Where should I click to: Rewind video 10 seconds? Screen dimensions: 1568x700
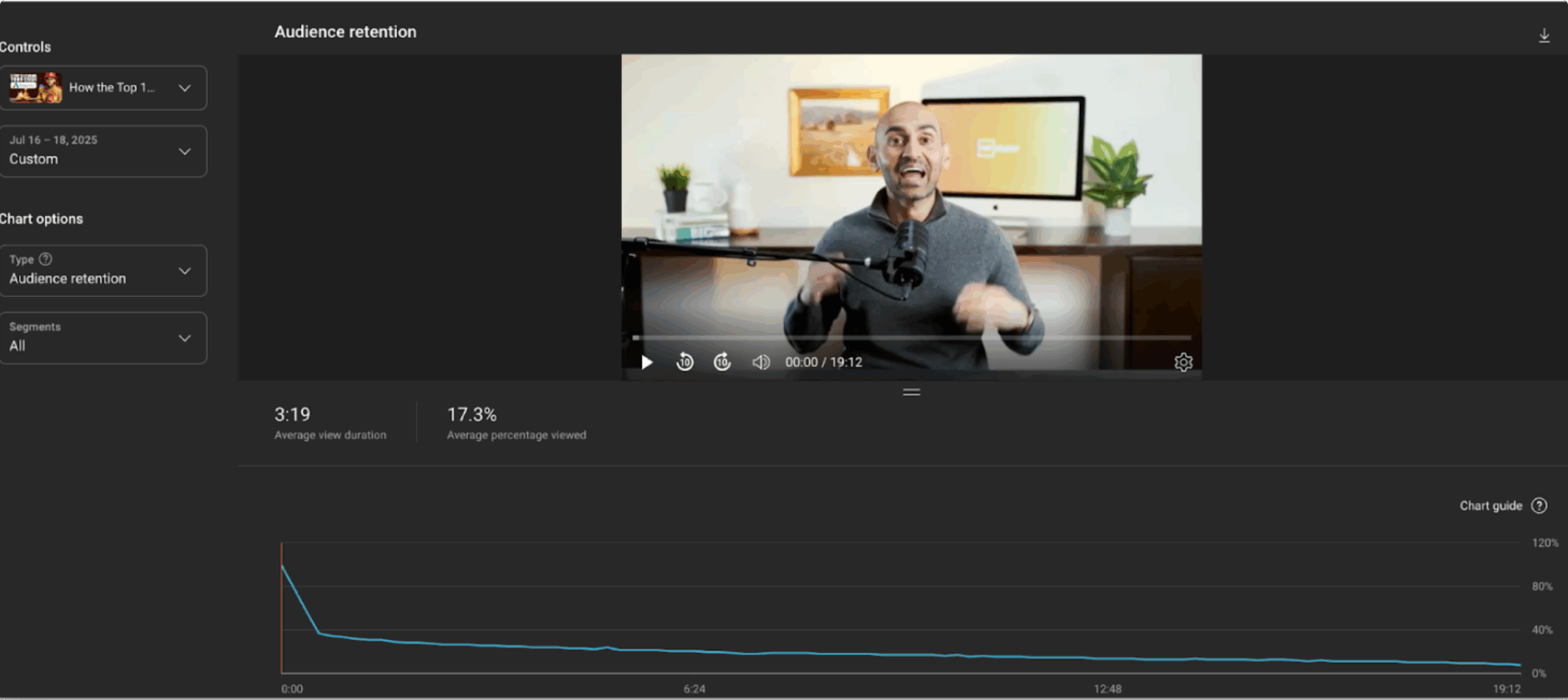[684, 363]
